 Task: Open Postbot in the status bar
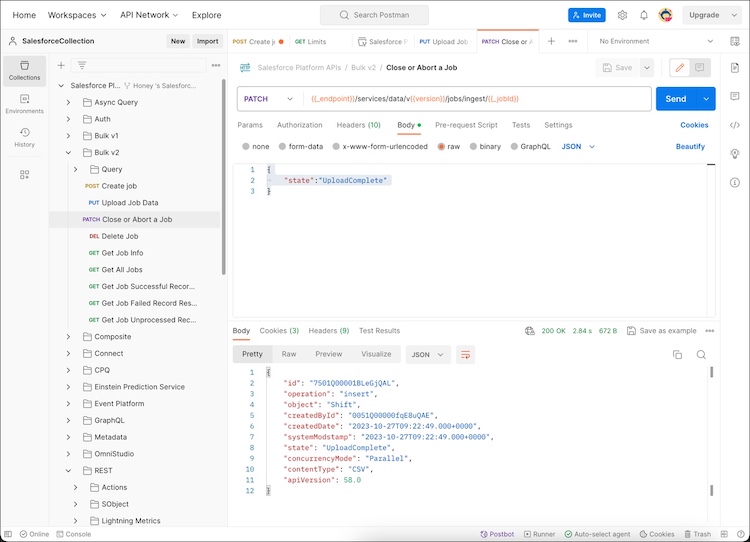click(497, 534)
